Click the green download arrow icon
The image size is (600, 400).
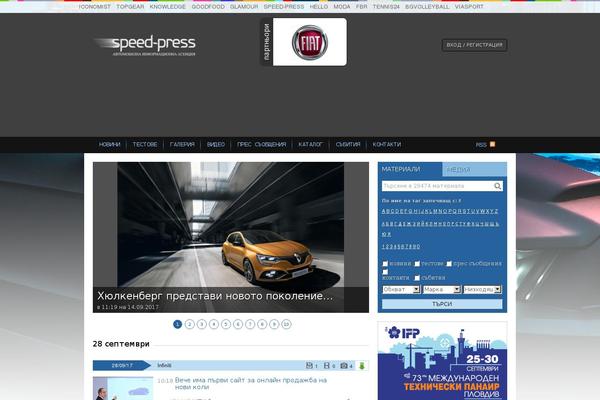362,366
